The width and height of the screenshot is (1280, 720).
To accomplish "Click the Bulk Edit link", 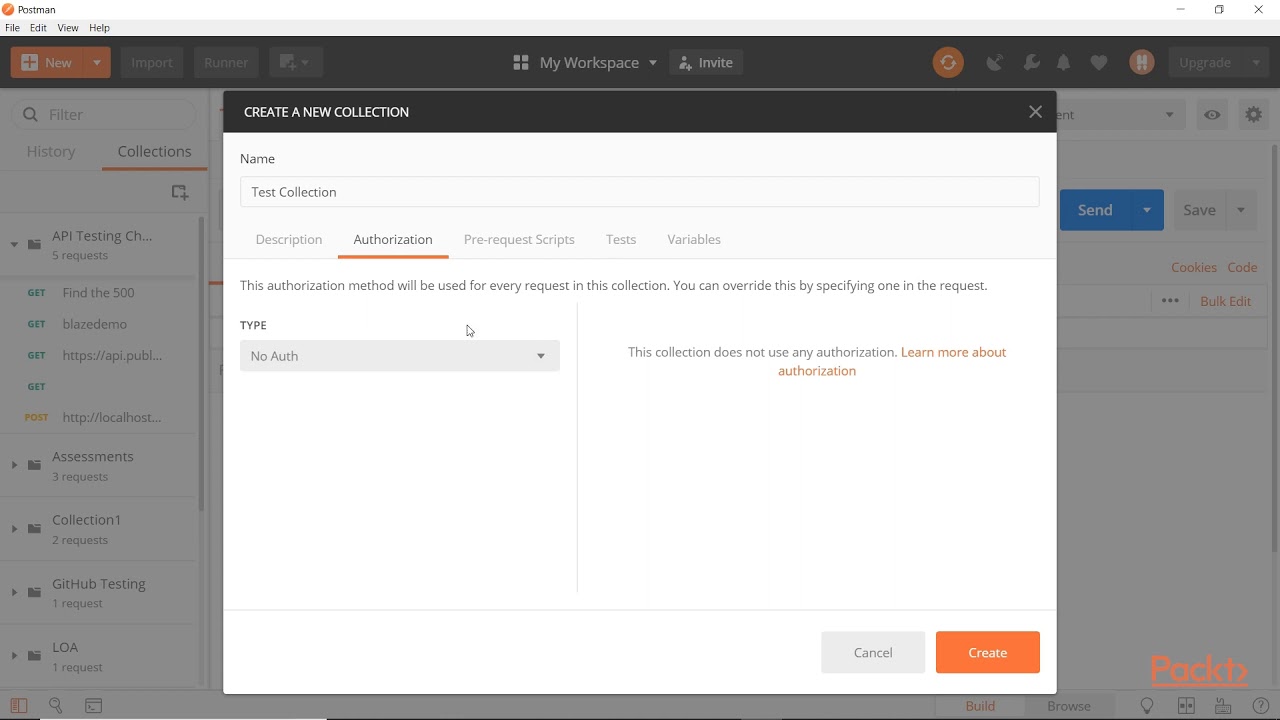I will pos(1226,301).
